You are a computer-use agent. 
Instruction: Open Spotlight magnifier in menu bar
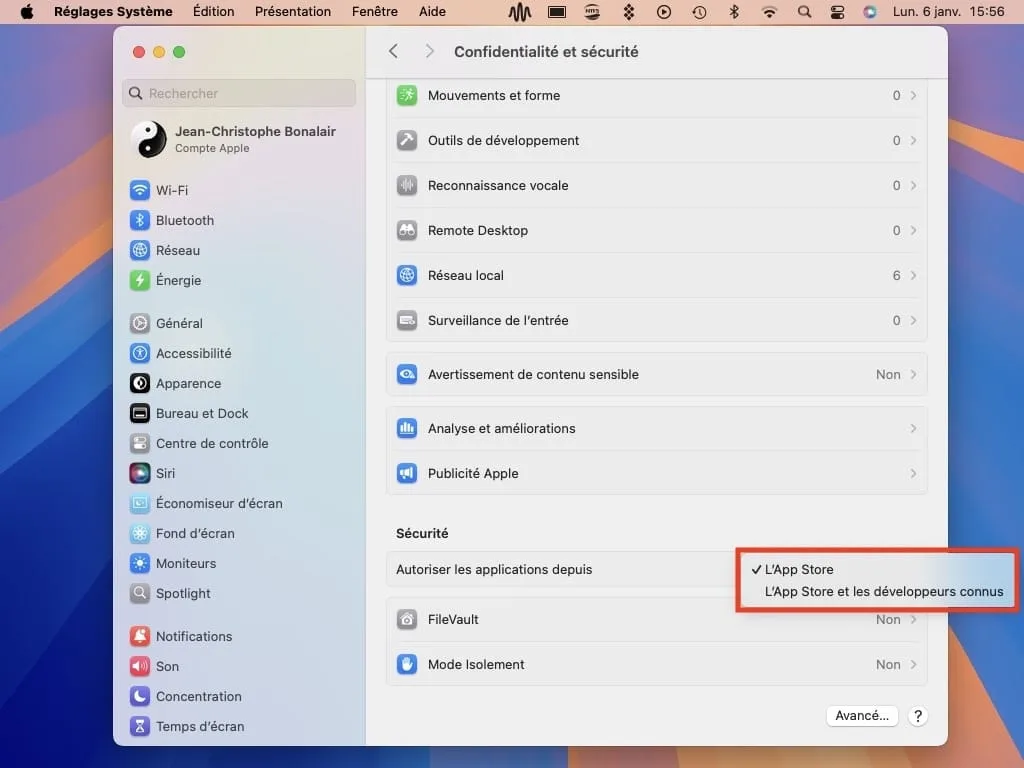tap(805, 12)
